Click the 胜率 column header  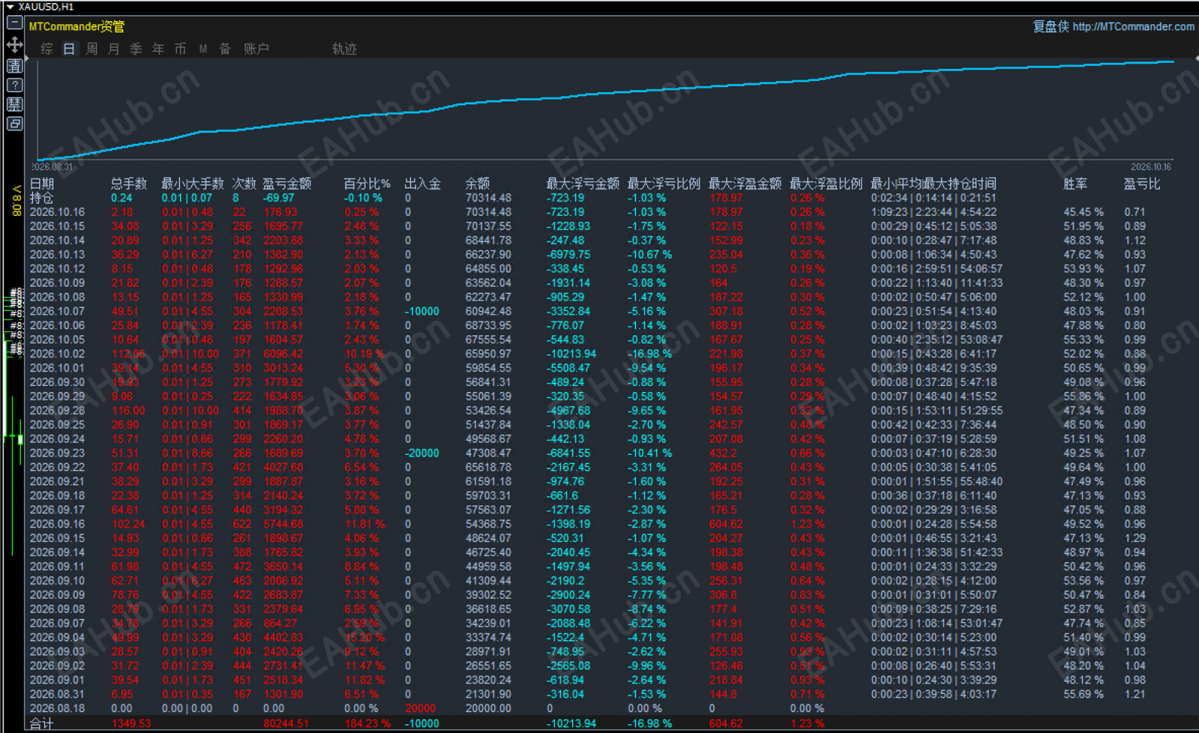point(1075,183)
